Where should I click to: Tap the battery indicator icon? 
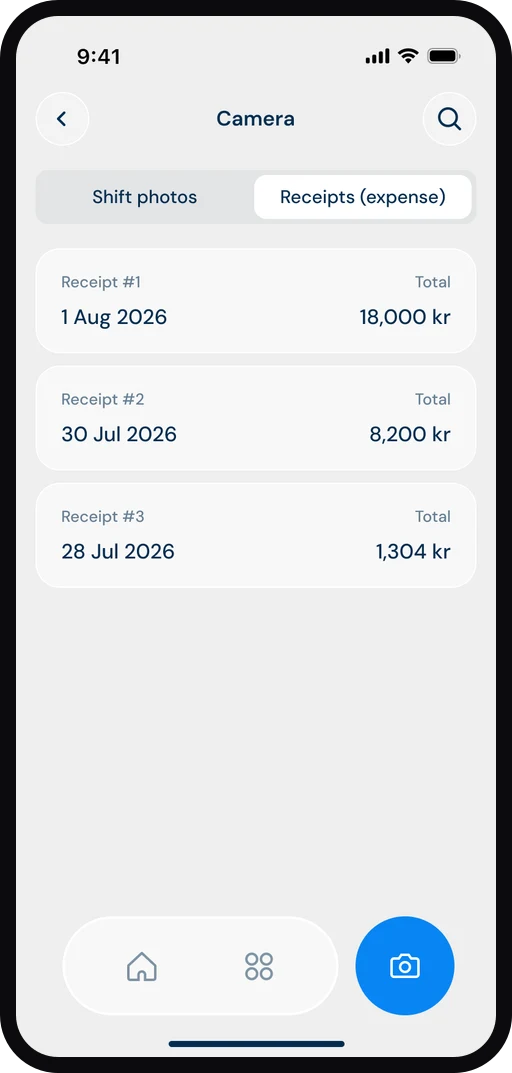pyautogui.click(x=444, y=56)
